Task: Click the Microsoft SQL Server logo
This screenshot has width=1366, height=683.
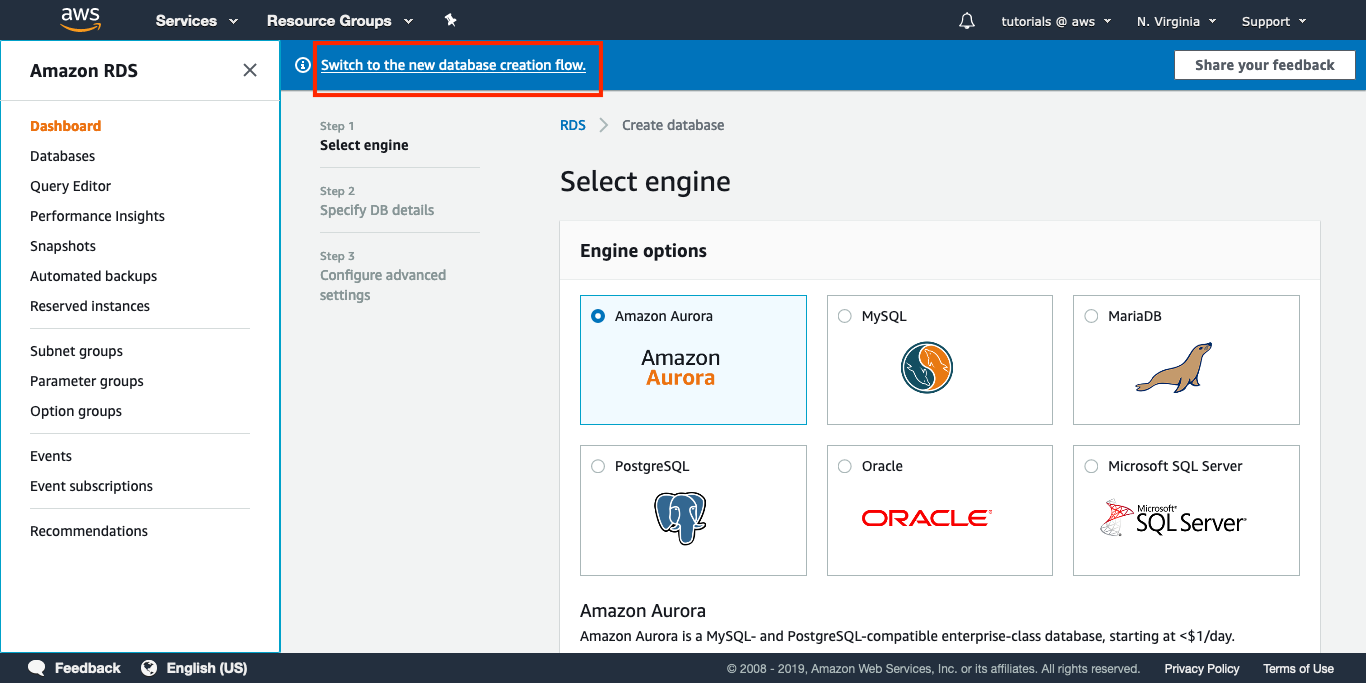Action: [1173, 518]
